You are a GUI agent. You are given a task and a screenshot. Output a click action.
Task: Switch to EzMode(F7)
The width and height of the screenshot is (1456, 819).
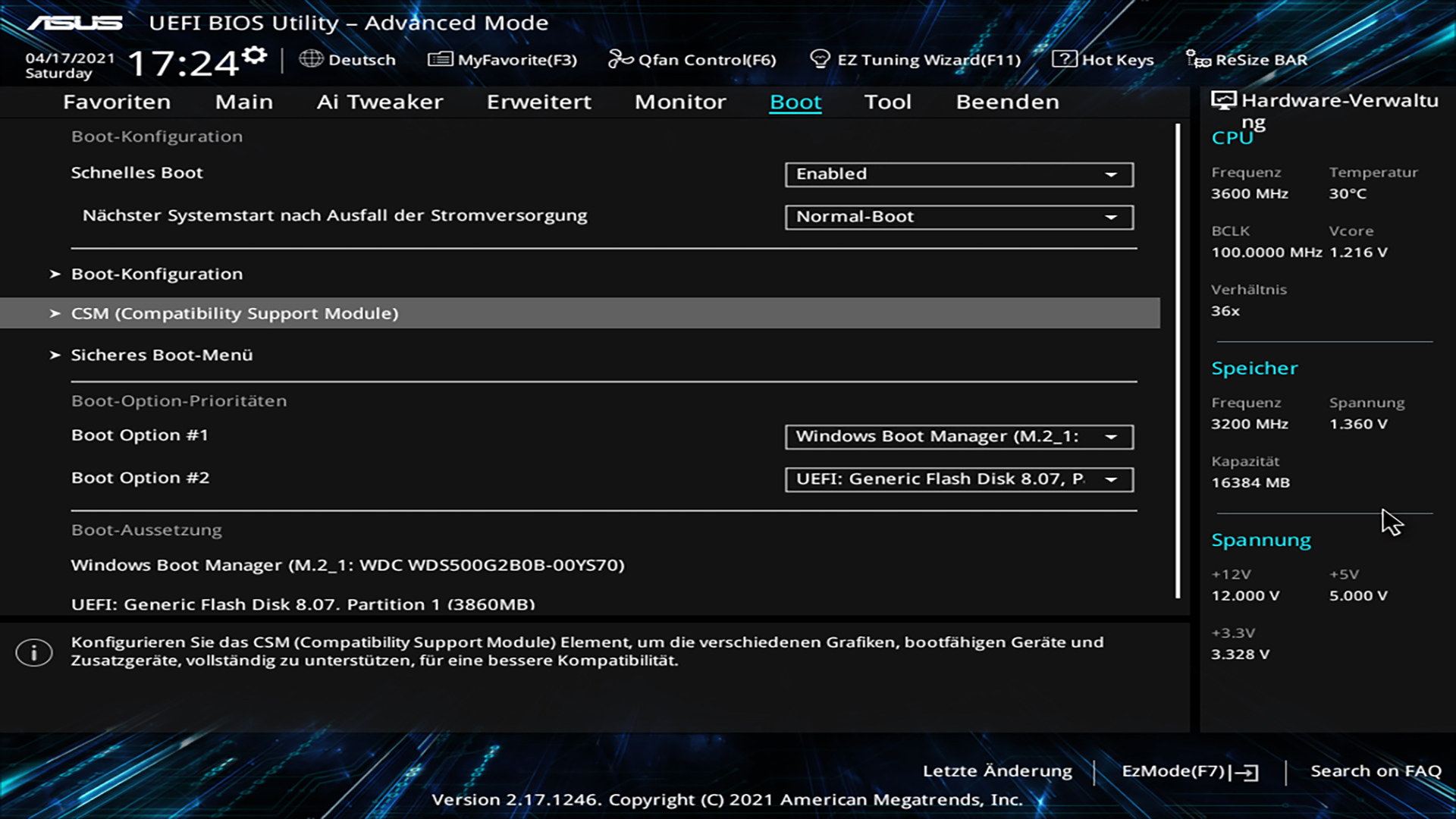point(1189,771)
